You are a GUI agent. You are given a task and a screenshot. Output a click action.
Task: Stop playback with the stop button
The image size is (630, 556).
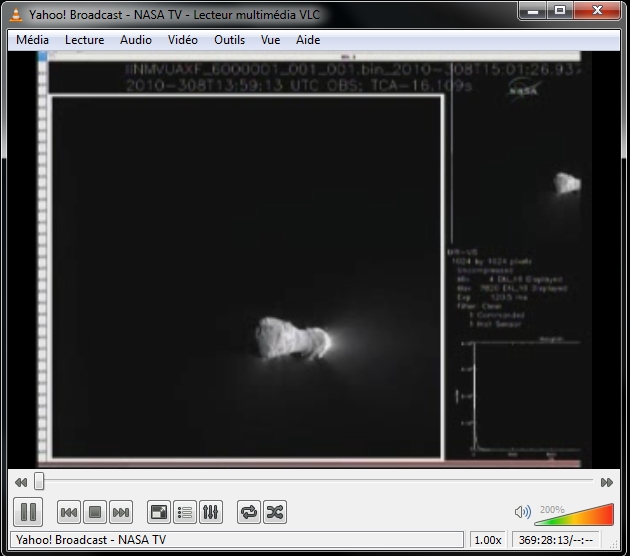[x=95, y=512]
